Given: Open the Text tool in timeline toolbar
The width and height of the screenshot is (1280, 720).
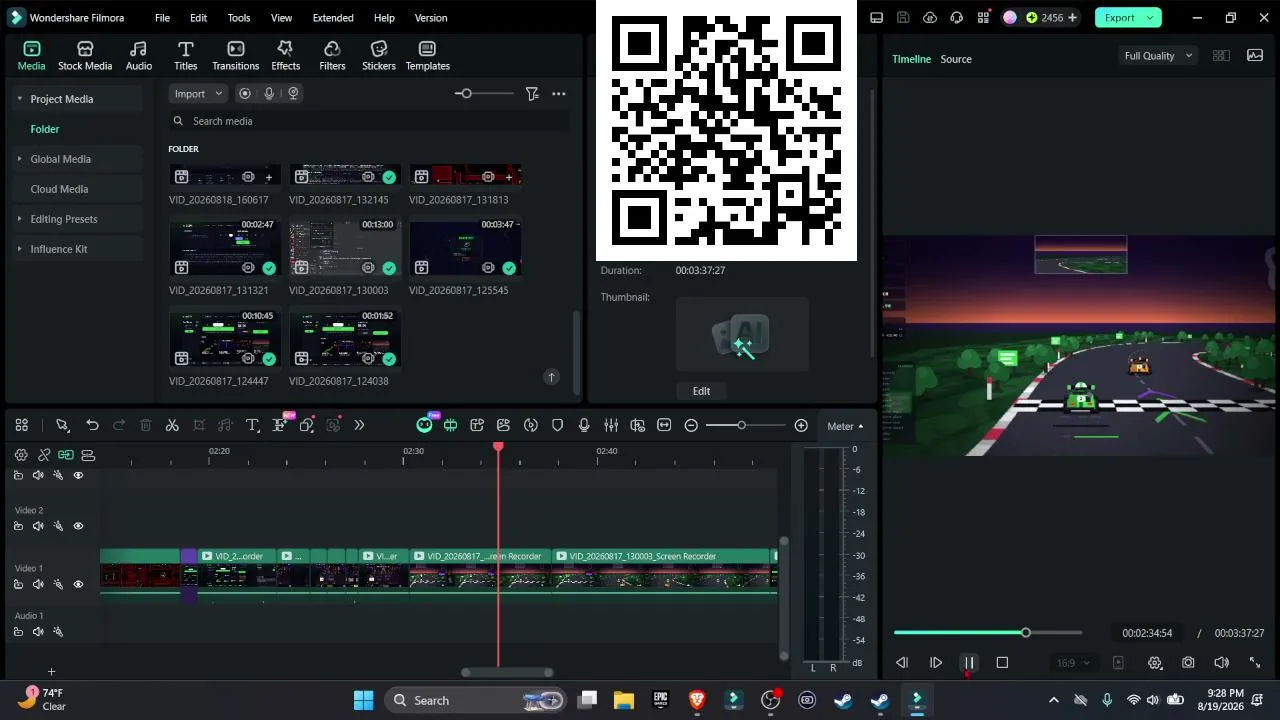Looking at the screenshot, I should (x=252, y=425).
